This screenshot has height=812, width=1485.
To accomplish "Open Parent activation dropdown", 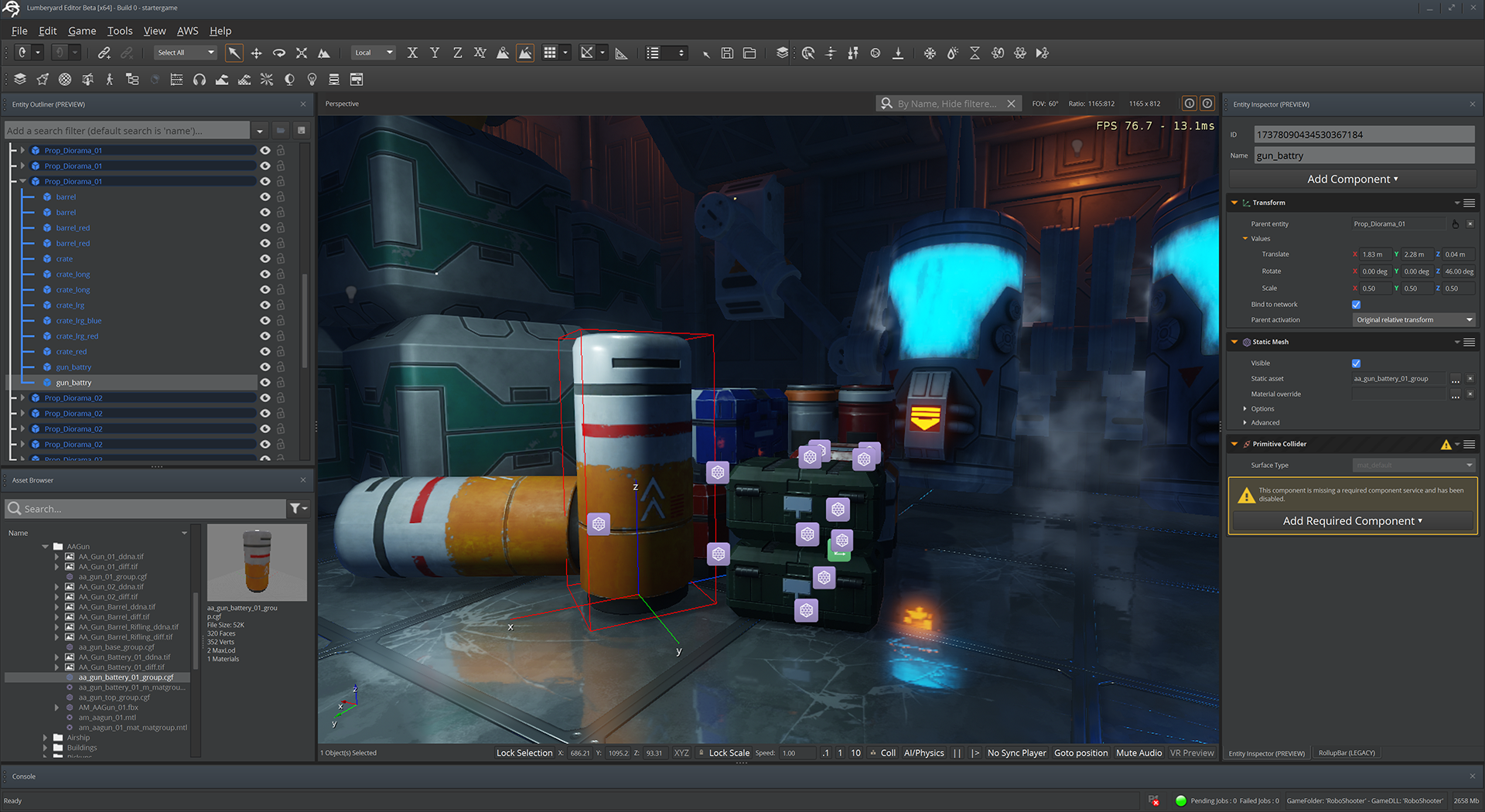I will click(x=1414, y=319).
